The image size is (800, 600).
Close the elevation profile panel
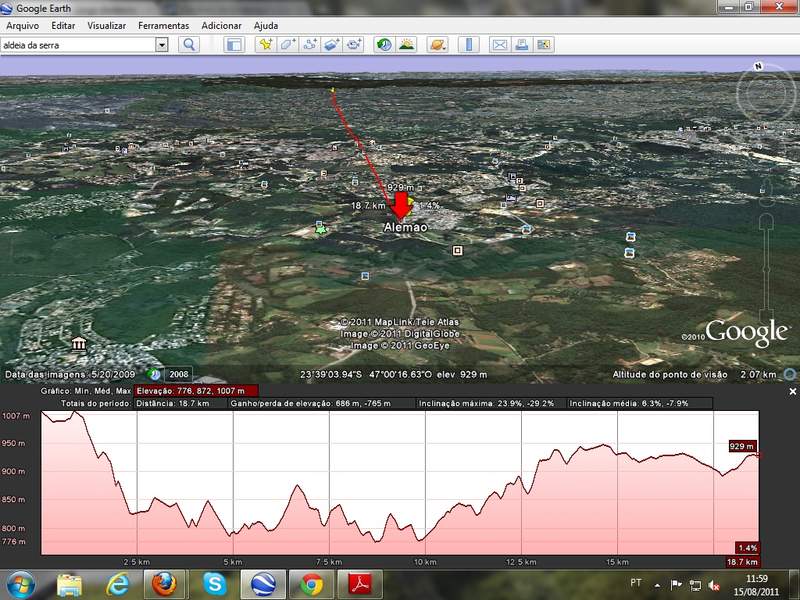[x=792, y=391]
